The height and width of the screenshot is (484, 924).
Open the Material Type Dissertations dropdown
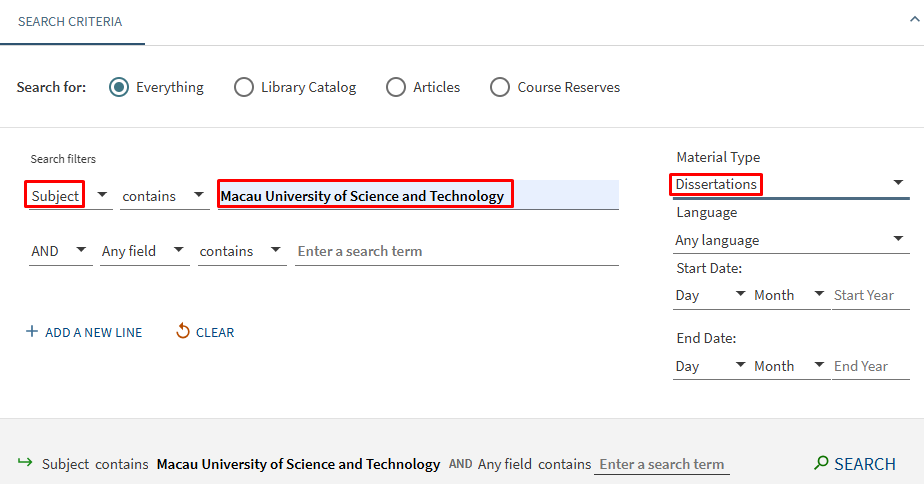[790, 184]
